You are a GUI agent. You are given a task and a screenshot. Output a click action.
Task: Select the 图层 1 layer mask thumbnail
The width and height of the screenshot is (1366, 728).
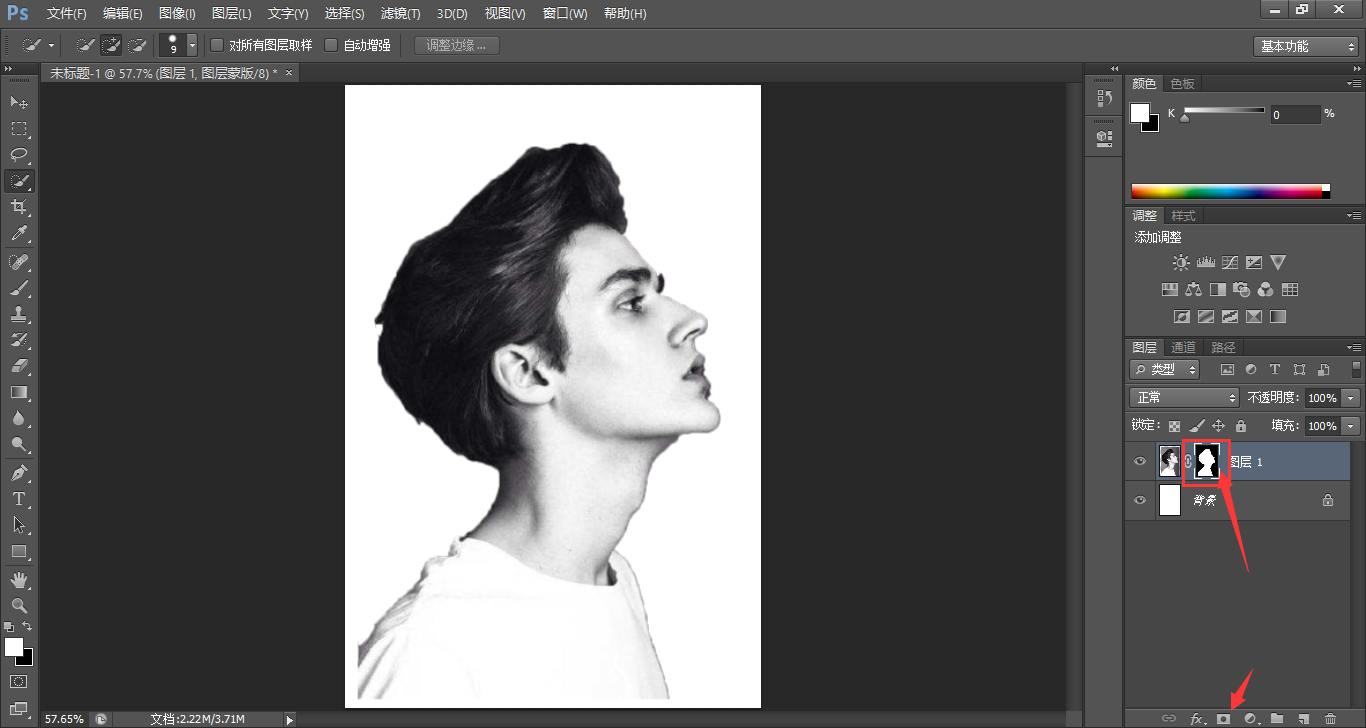[1208, 461]
